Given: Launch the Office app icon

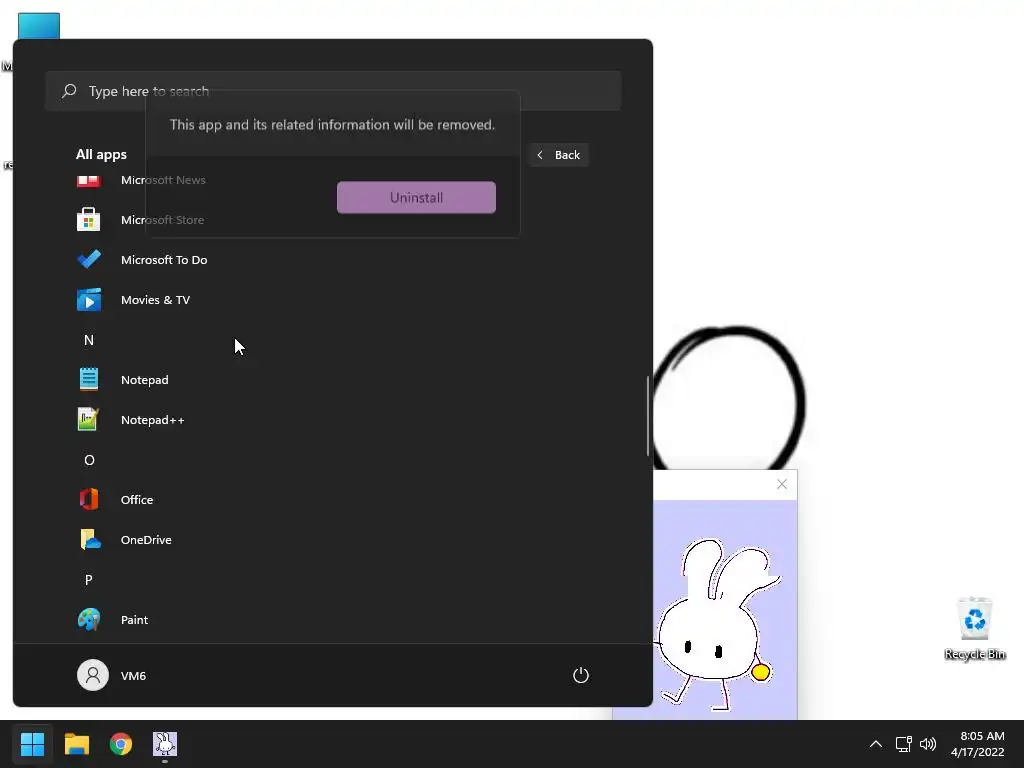Looking at the screenshot, I should (x=89, y=500).
